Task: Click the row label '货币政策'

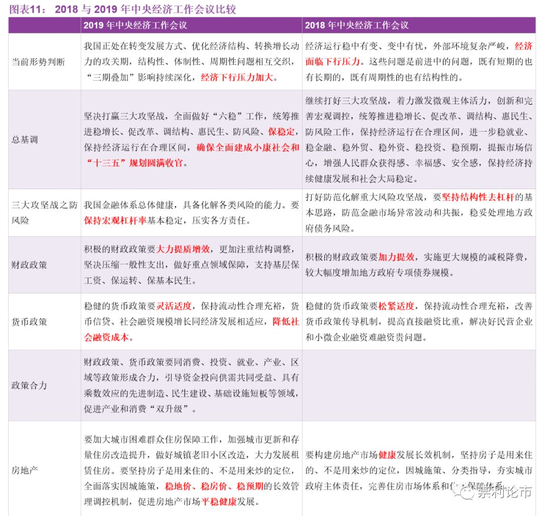Action: tap(29, 322)
